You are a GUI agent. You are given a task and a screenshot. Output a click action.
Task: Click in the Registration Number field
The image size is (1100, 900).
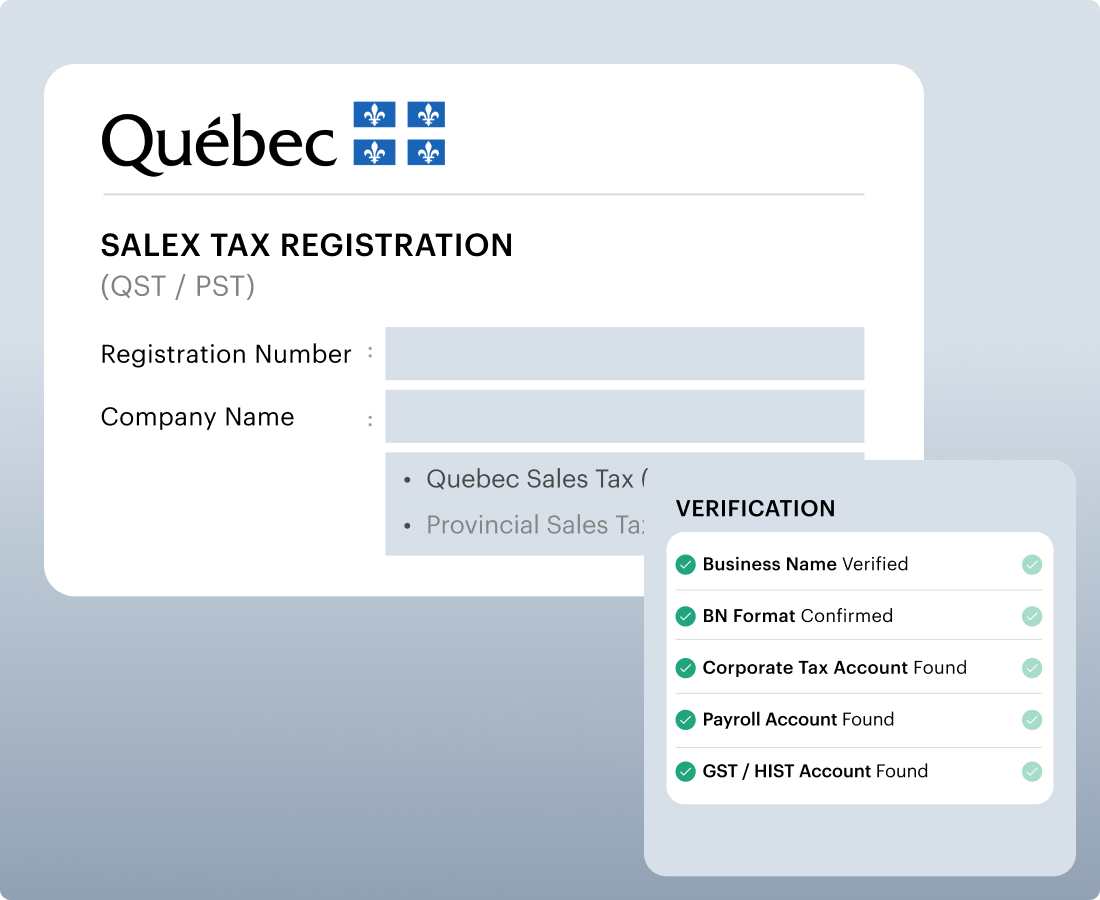point(624,354)
